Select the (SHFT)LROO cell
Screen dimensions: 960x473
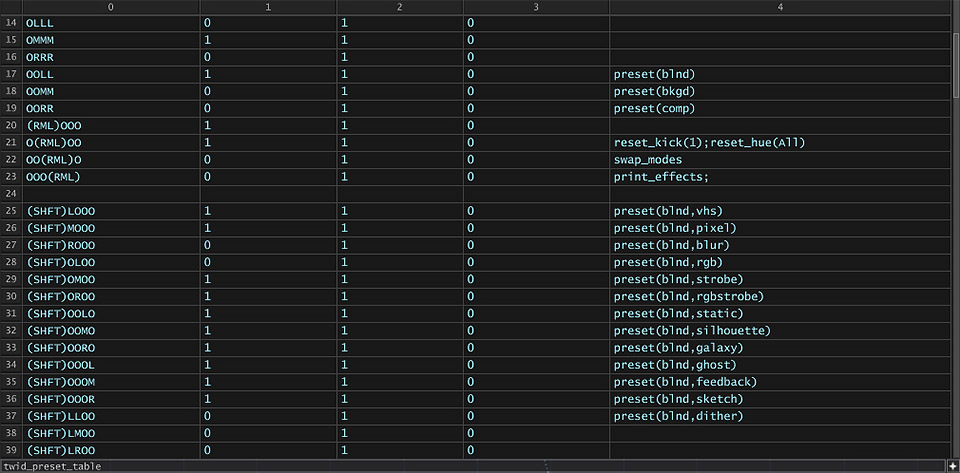[x=111, y=451]
